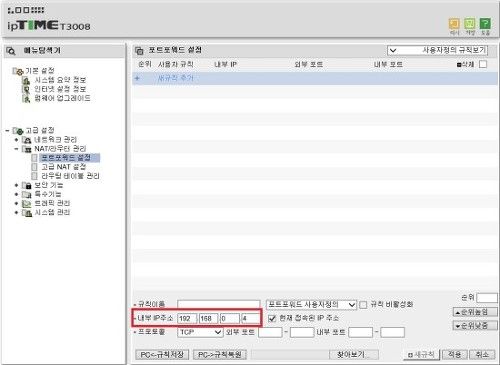Image resolution: width=500 pixels, height=365 pixels.
Task: Click the 시스템 요약 정보 page icon
Action: coord(26,80)
